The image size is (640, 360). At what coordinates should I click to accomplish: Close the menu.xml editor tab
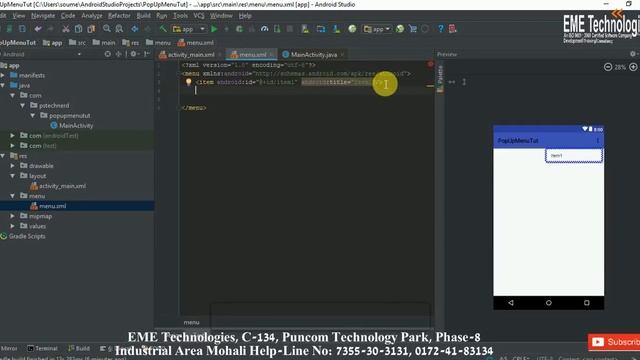[272, 55]
